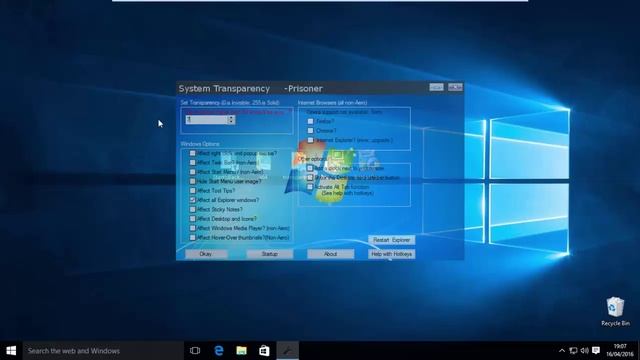Viewport: 640px width, 360px height.
Task: Click the Startup button
Action: (x=269, y=254)
